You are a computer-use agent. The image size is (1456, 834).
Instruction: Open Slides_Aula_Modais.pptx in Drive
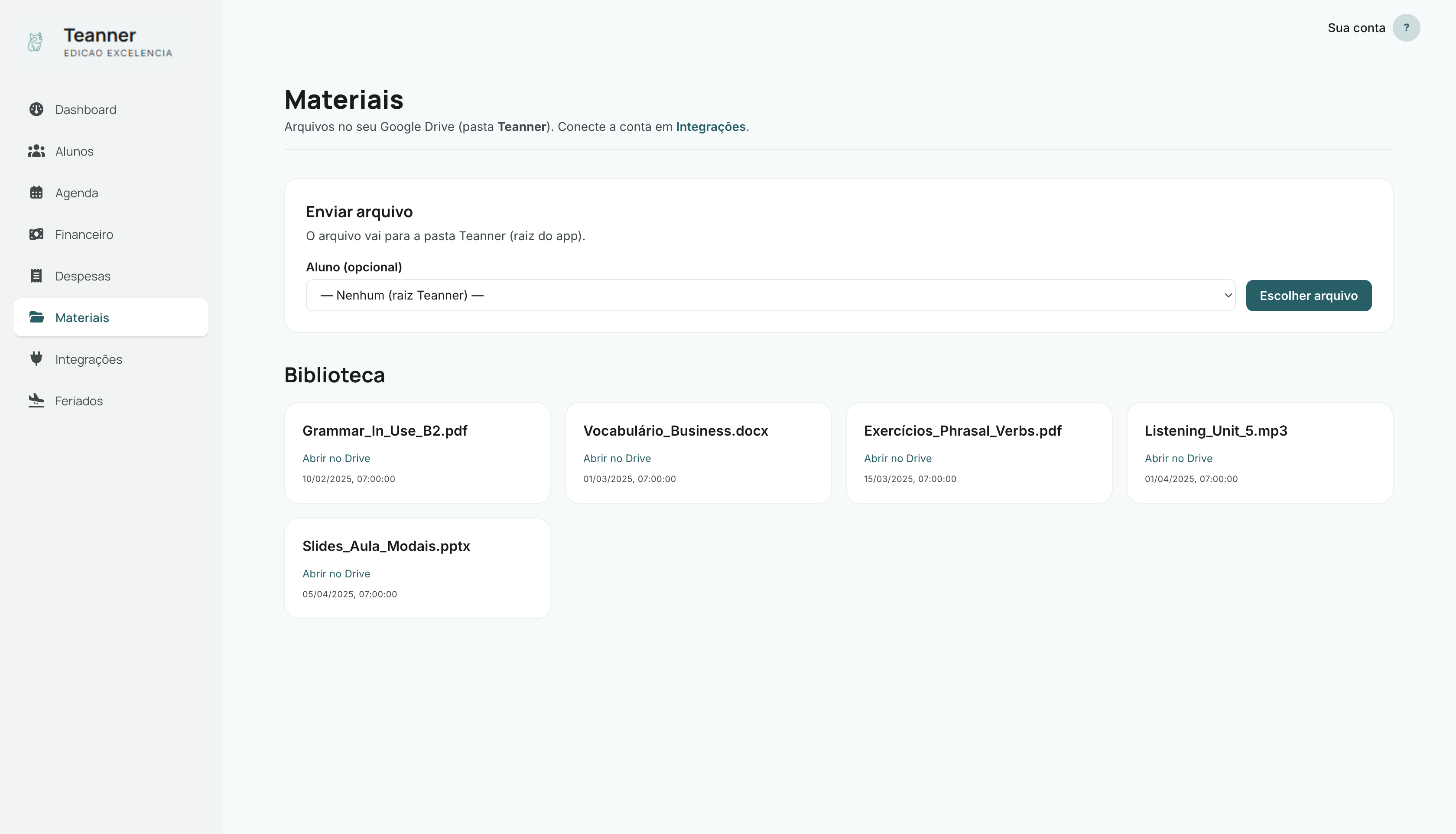(336, 573)
